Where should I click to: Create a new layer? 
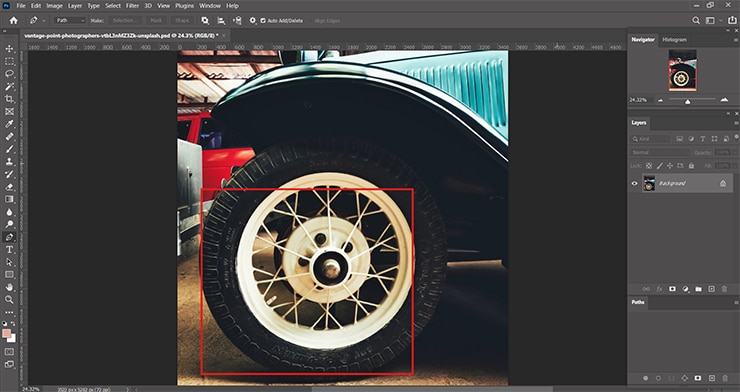[711, 289]
